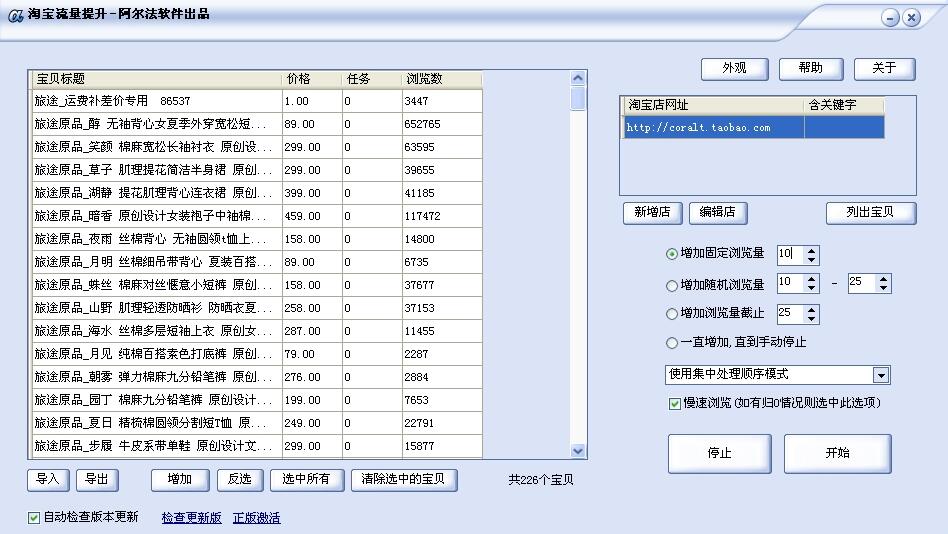Screen dimensions: 948x534
Task: Click the 导入 import button
Action: click(x=48, y=480)
